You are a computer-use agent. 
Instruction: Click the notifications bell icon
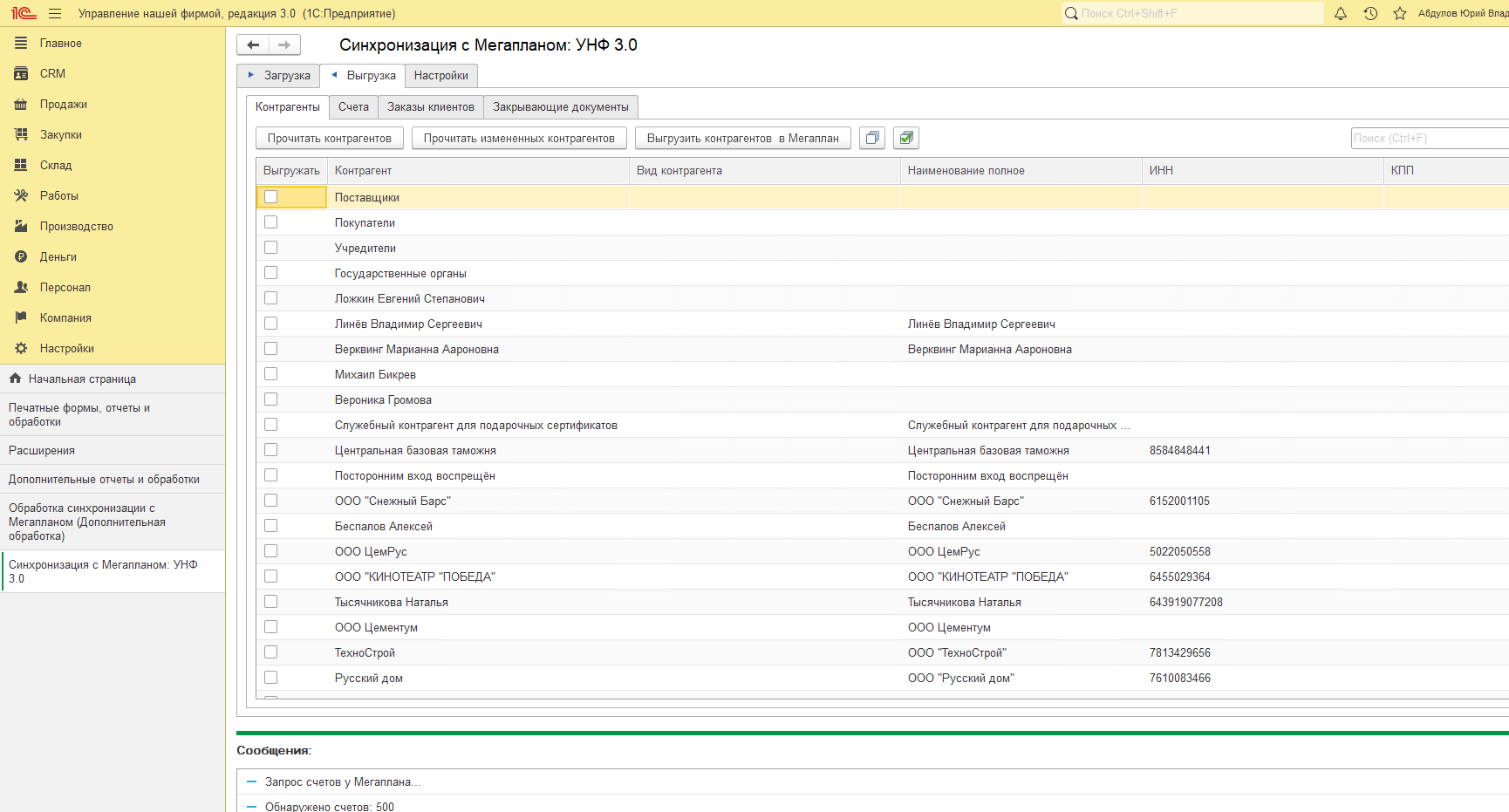click(x=1341, y=14)
